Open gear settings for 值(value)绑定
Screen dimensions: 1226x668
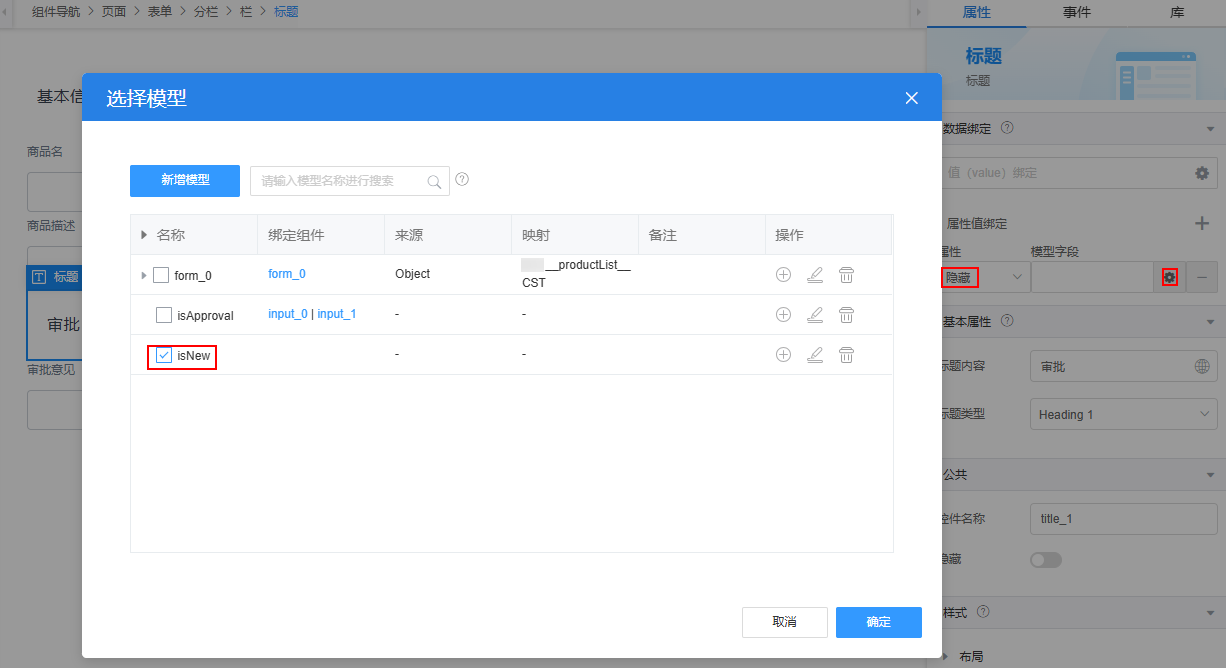click(1202, 173)
